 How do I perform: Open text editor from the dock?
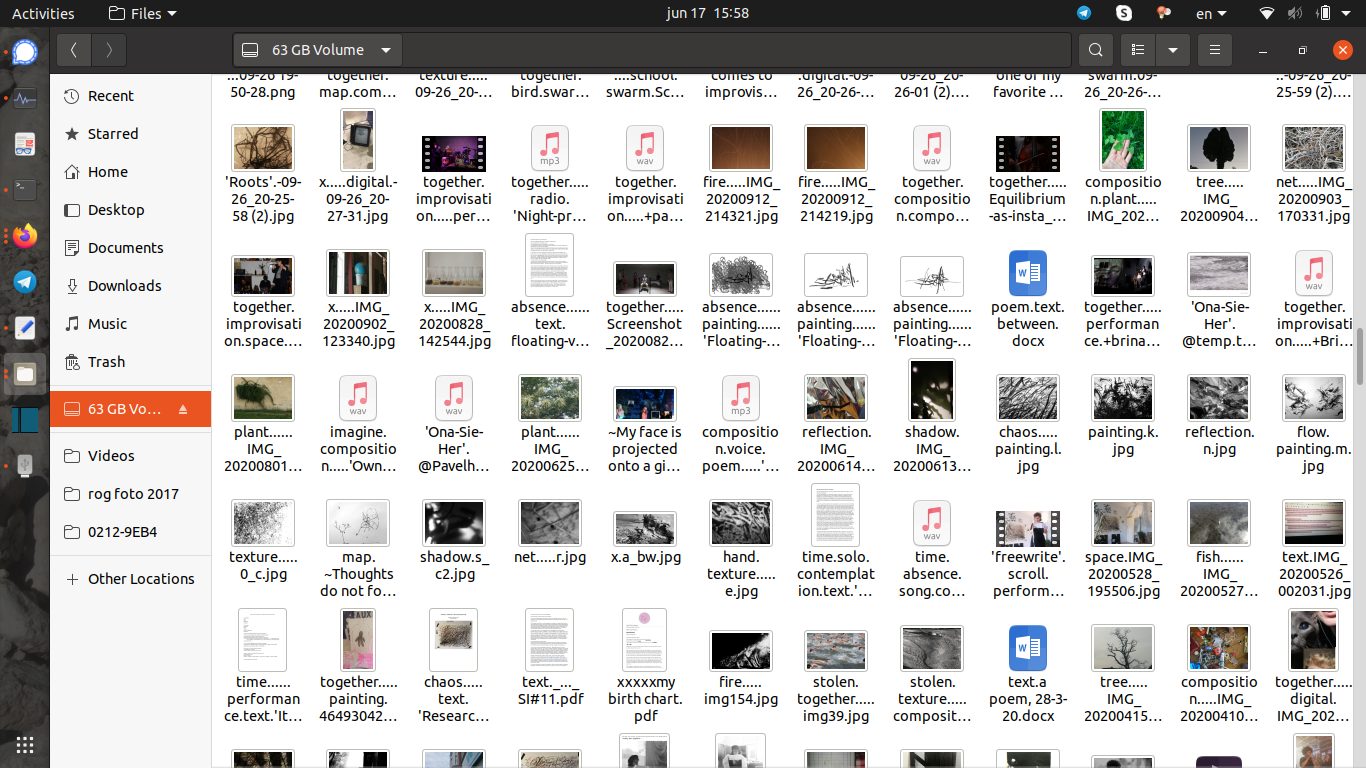tap(25, 328)
